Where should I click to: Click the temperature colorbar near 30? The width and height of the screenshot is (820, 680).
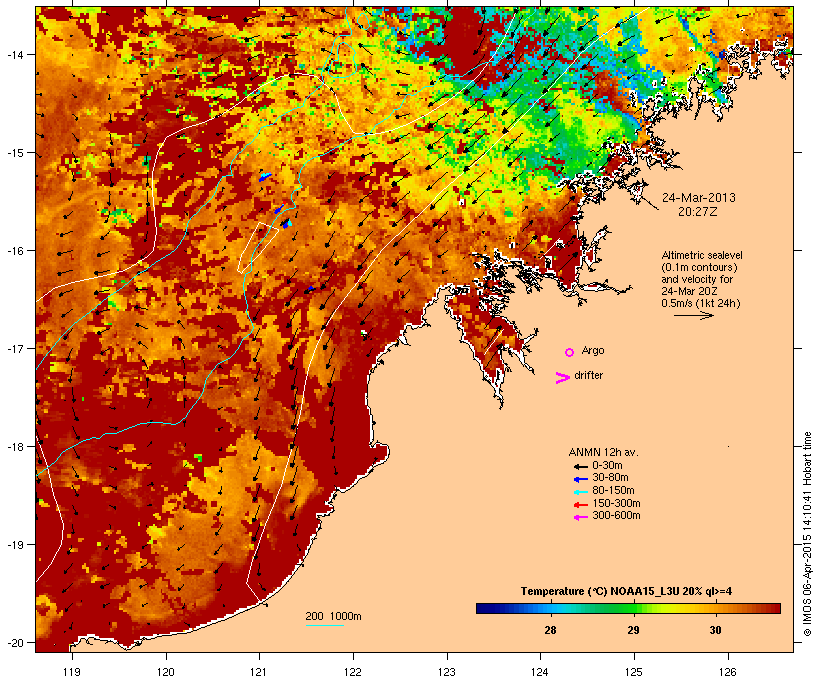tap(715, 608)
